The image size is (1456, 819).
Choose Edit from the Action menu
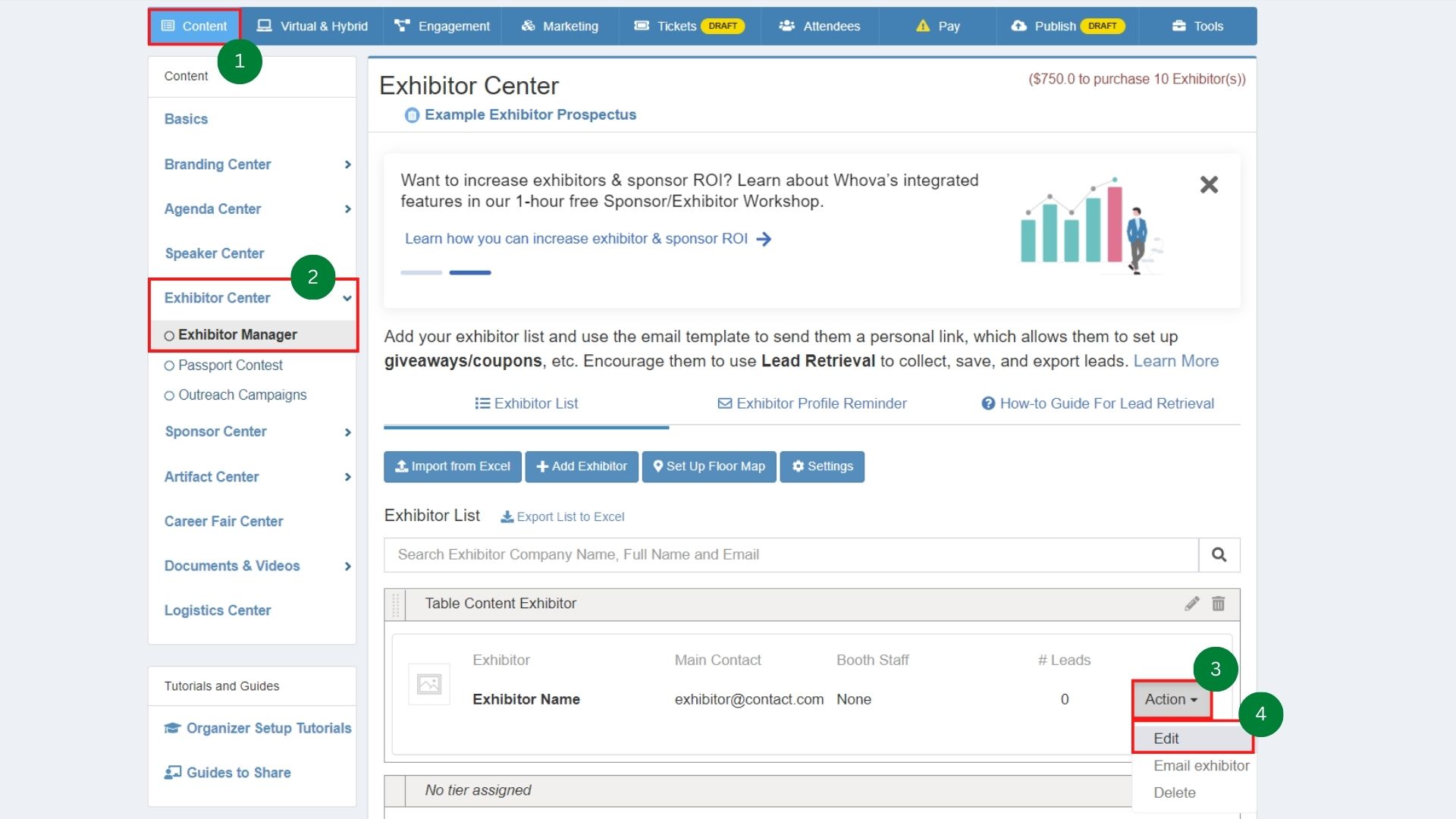[1166, 739]
